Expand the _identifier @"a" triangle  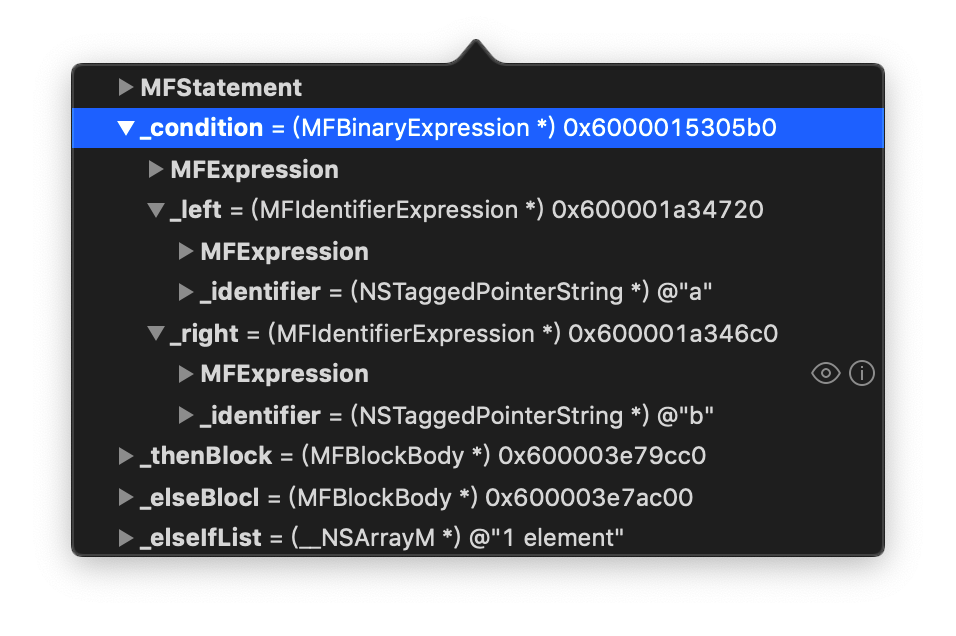click(x=185, y=292)
